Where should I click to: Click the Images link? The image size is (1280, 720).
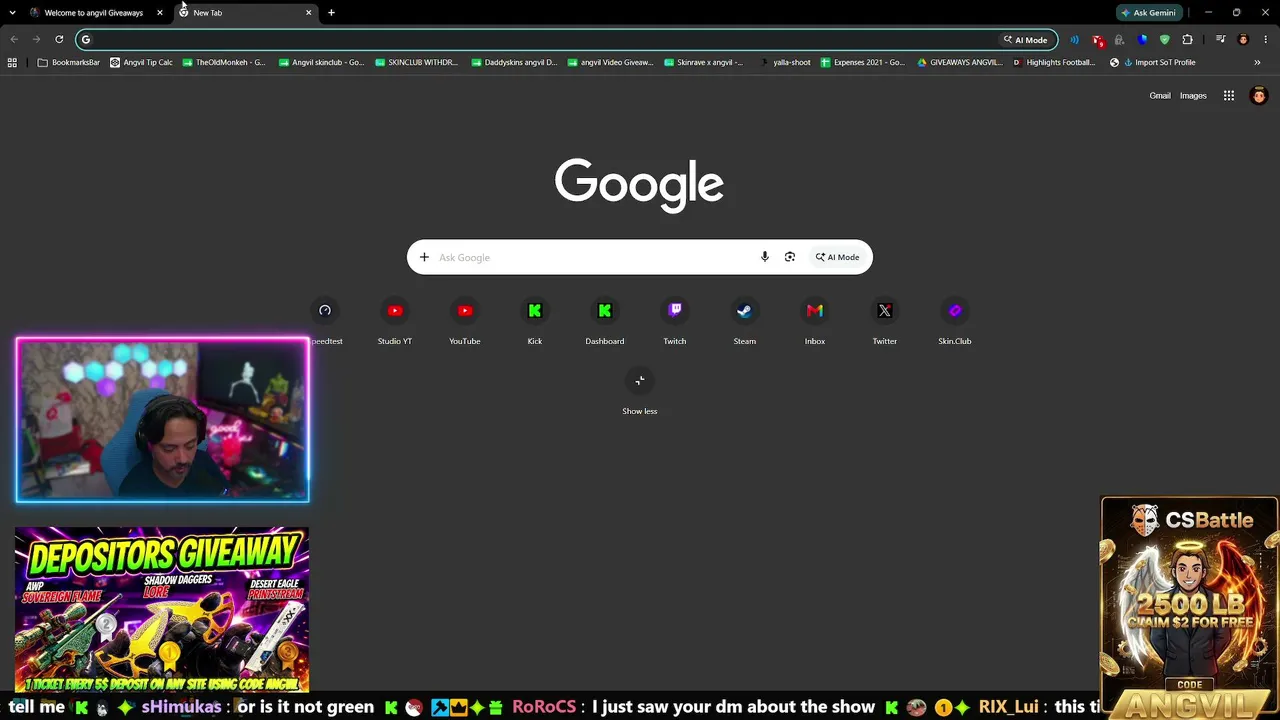(1193, 96)
